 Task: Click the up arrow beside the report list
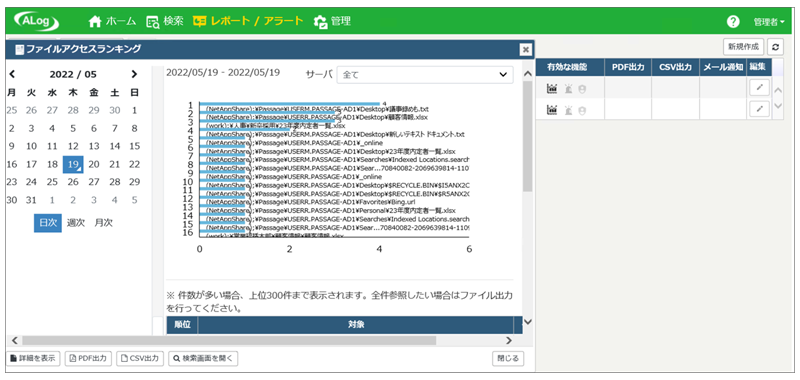(778, 91)
